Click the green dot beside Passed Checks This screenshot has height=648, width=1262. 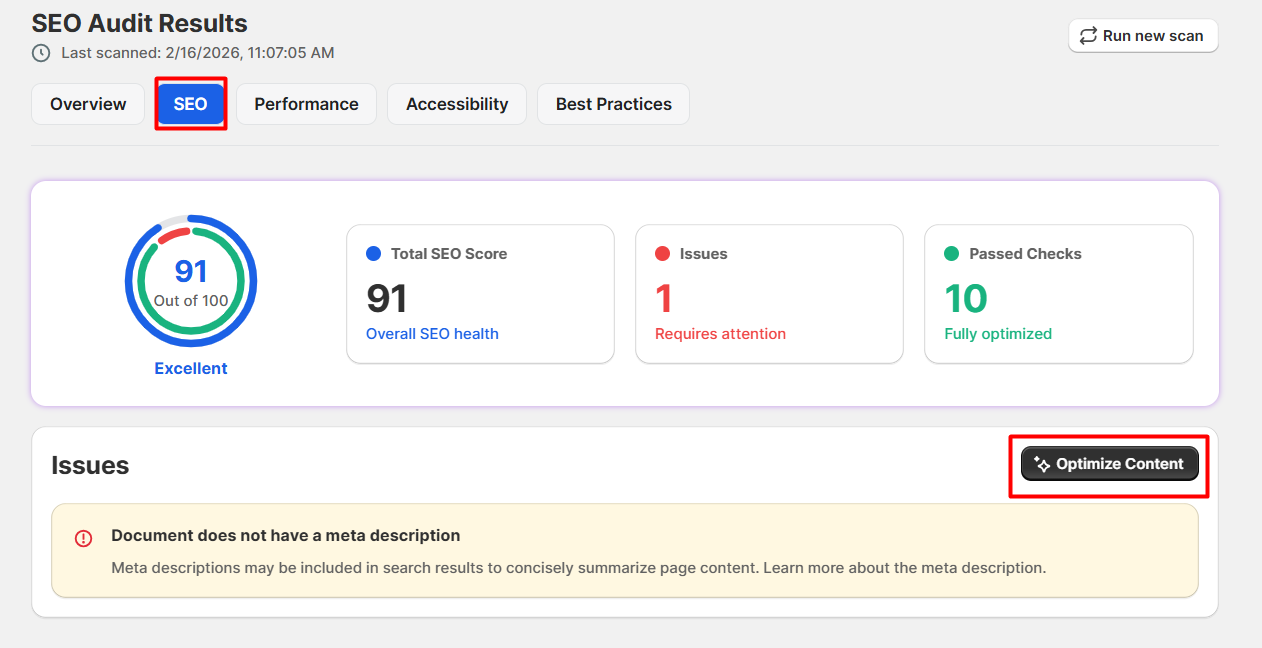[951, 254]
